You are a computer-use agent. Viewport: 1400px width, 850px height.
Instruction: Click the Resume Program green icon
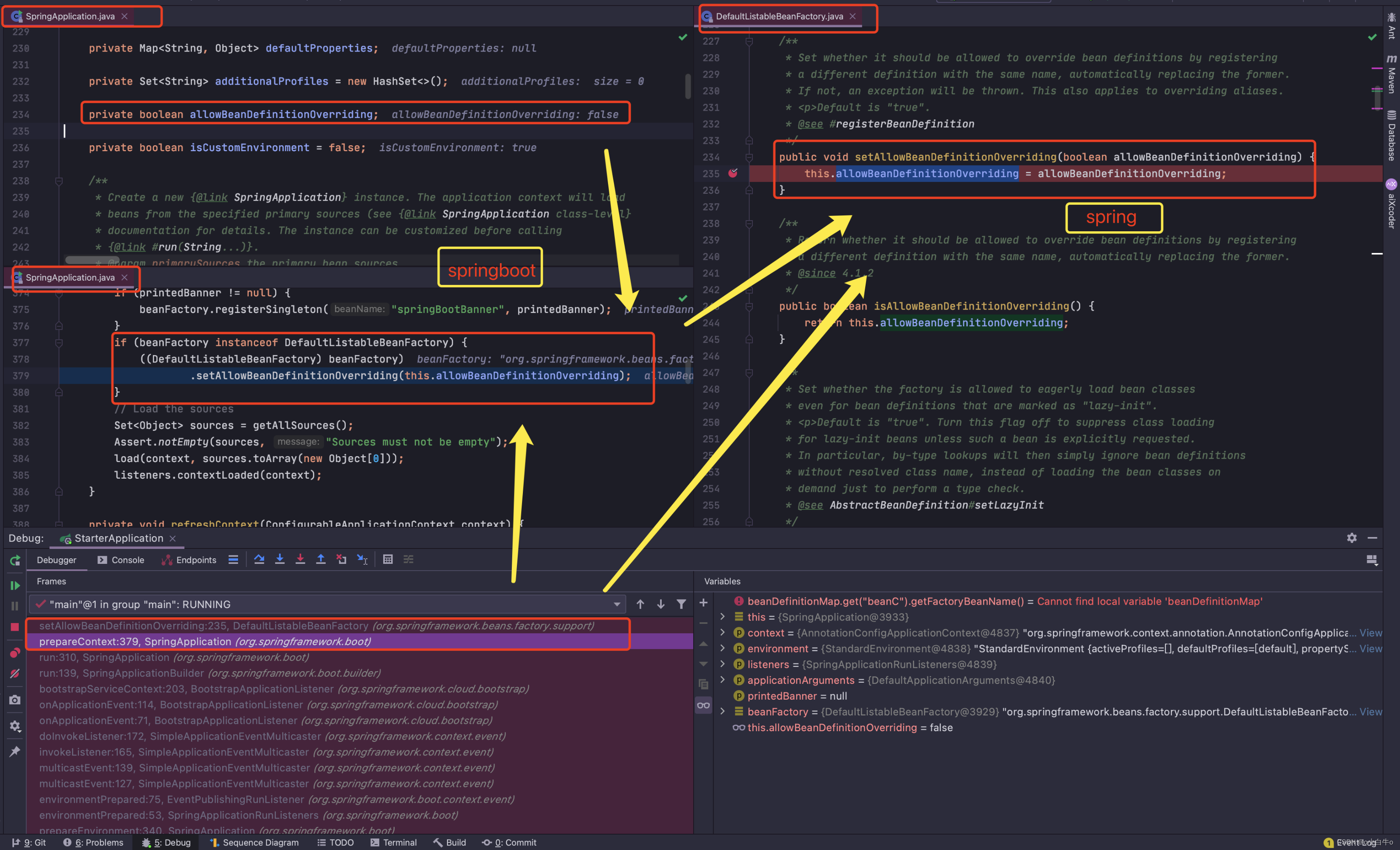15,585
